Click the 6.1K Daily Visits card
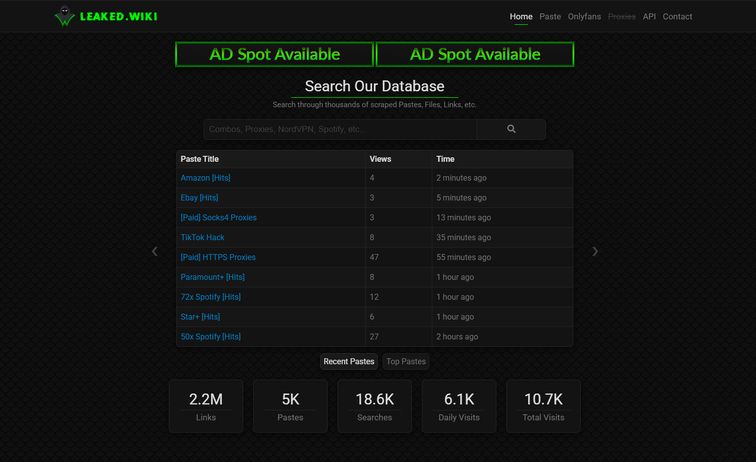 [x=459, y=405]
